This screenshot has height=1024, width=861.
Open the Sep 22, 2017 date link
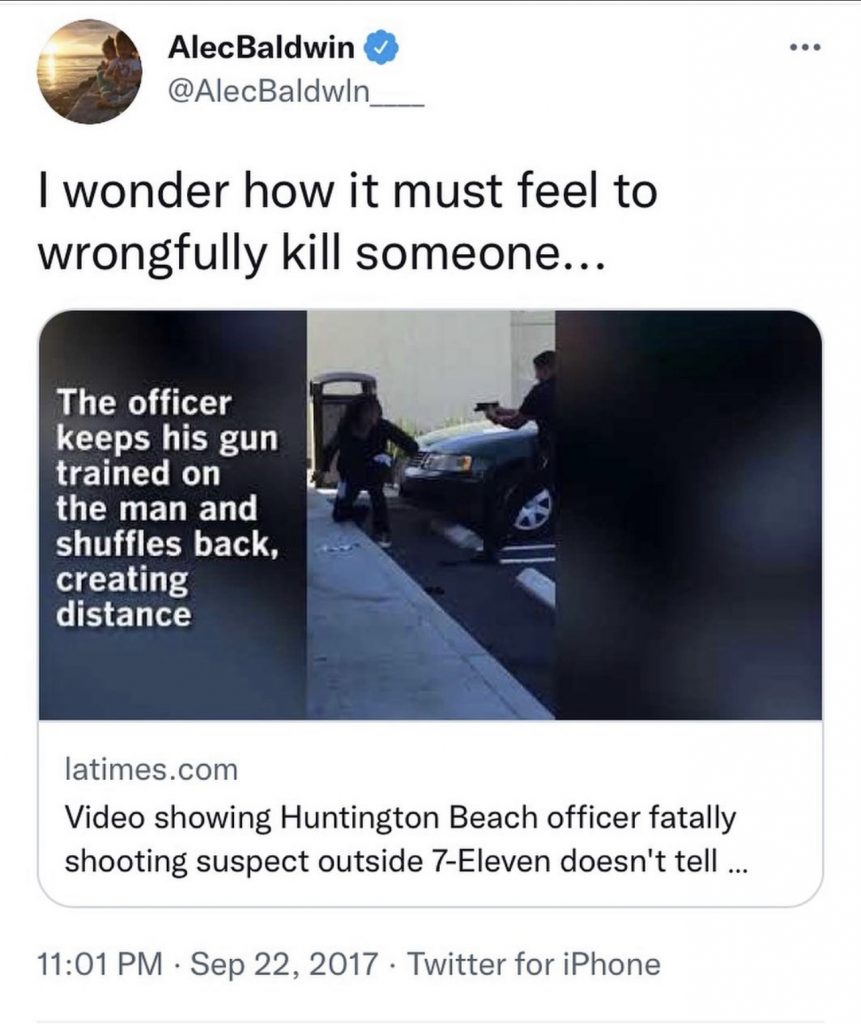pos(284,964)
